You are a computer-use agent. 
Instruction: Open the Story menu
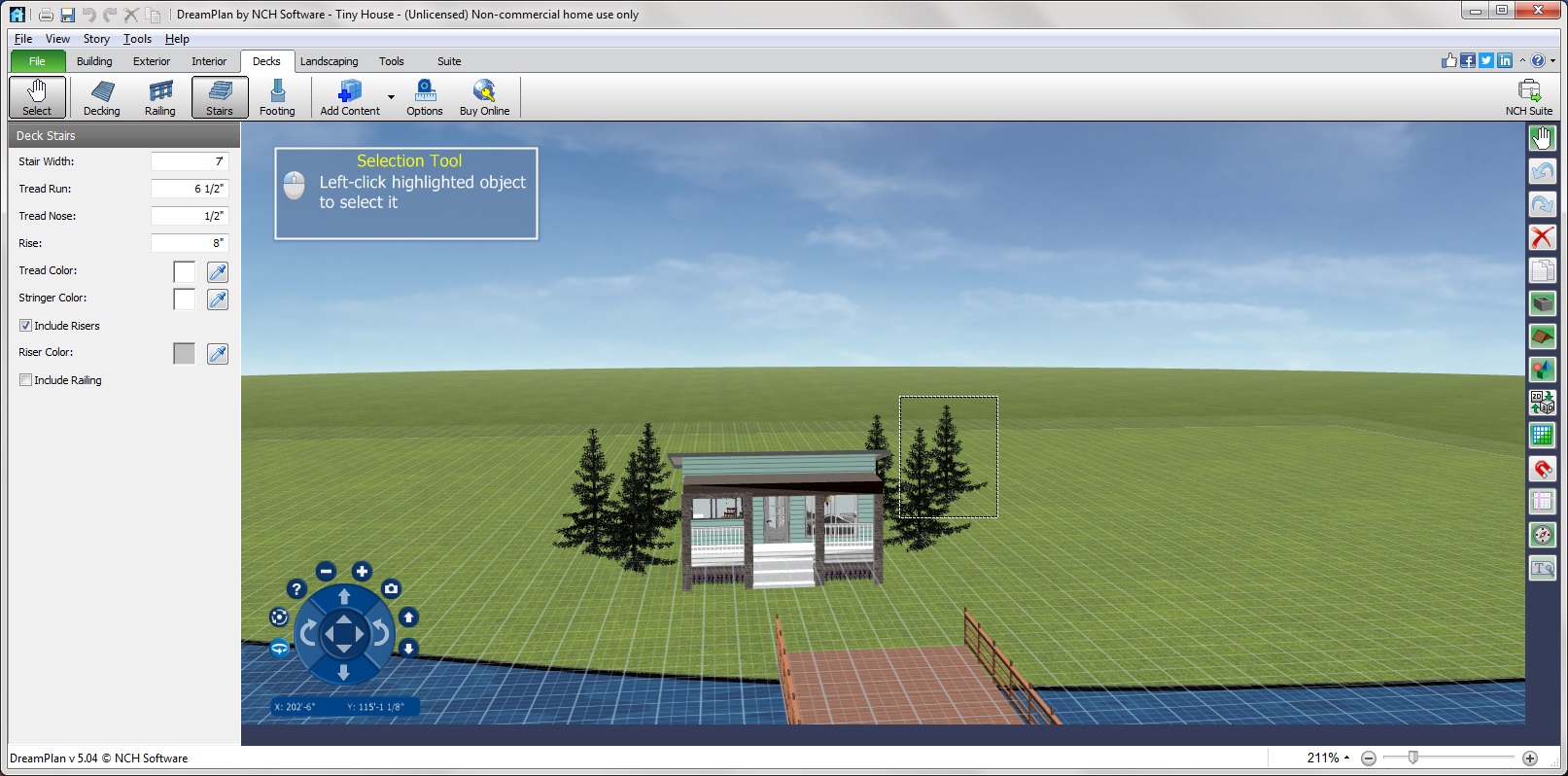96,39
